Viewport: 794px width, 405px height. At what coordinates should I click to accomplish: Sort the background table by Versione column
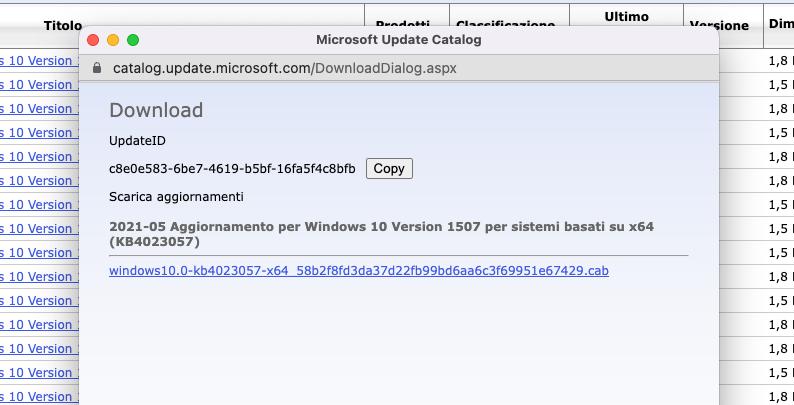719,25
